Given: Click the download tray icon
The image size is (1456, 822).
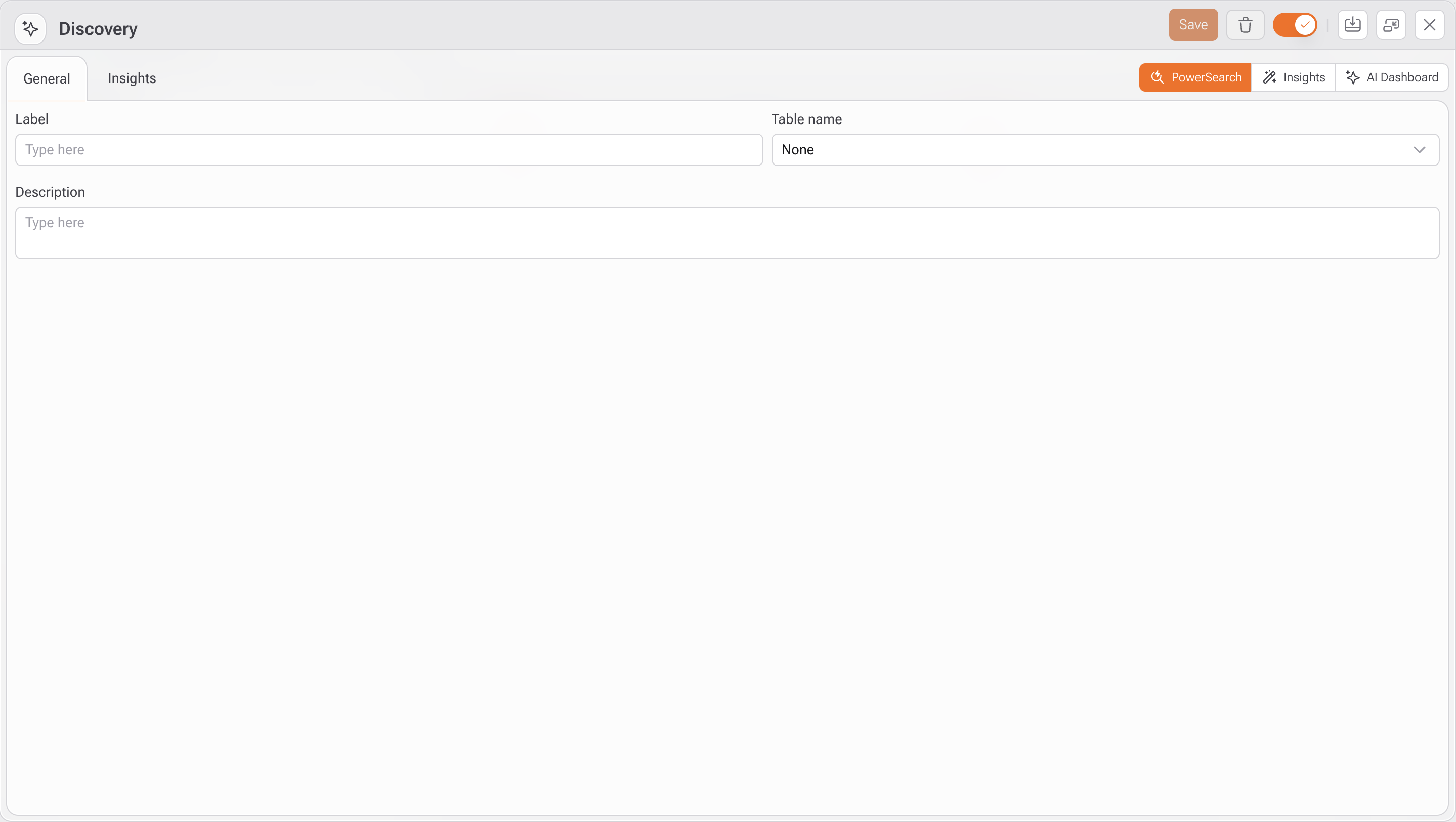Looking at the screenshot, I should click(x=1353, y=25).
